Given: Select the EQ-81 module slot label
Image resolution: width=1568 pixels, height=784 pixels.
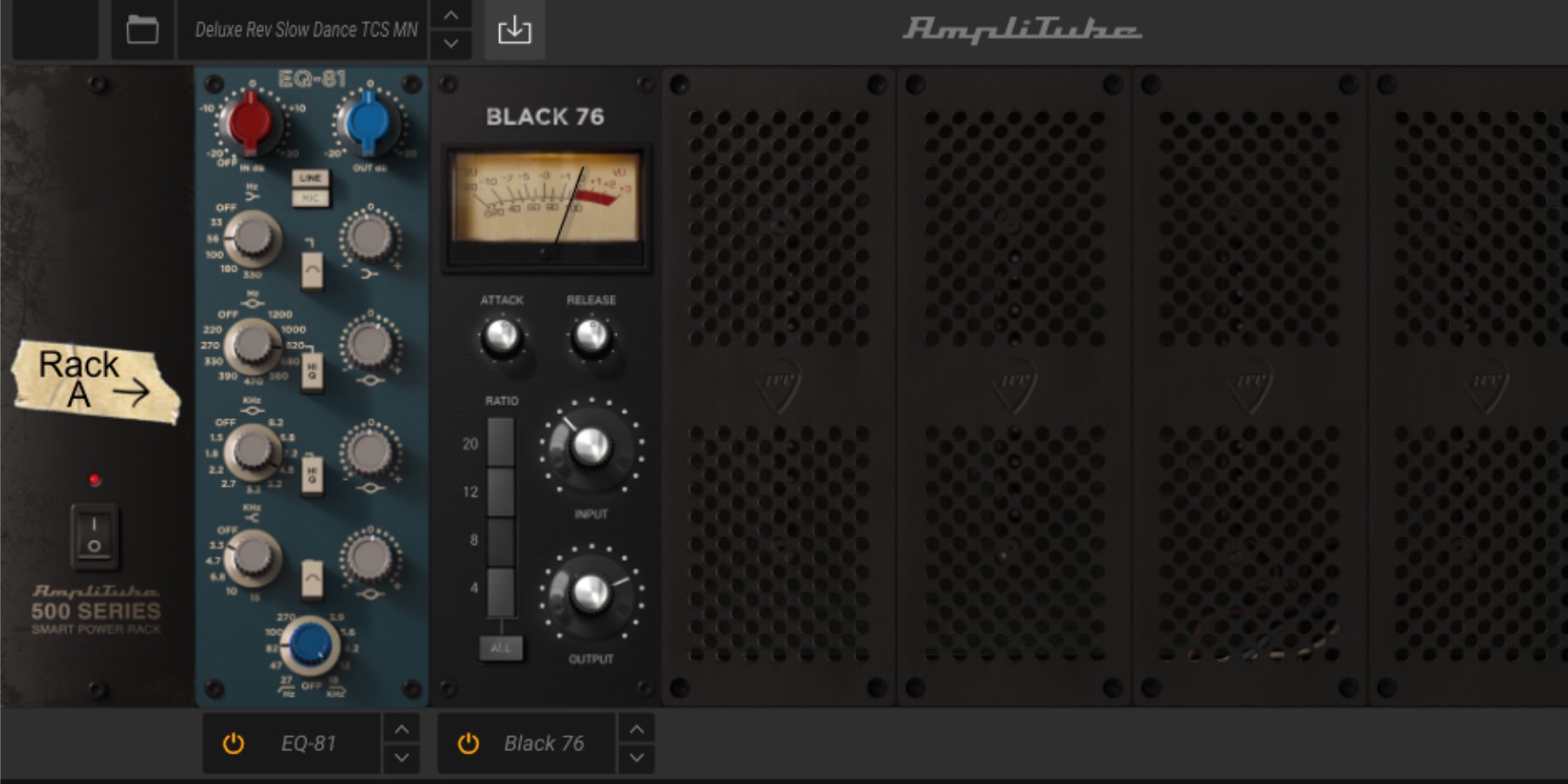Looking at the screenshot, I should click(308, 743).
